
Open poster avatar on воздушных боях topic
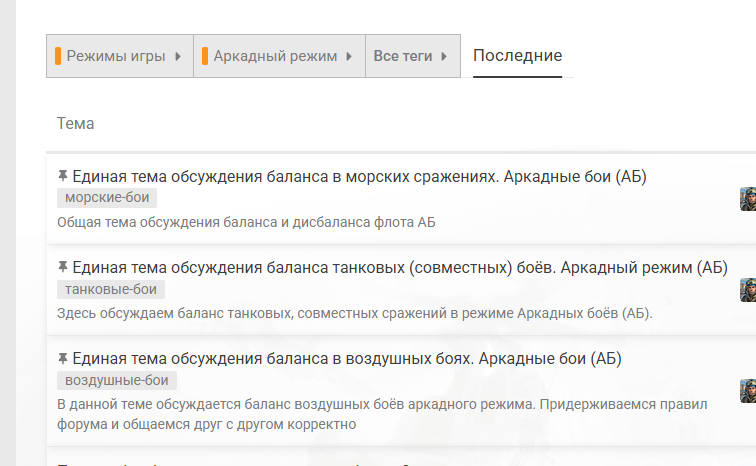click(x=748, y=390)
